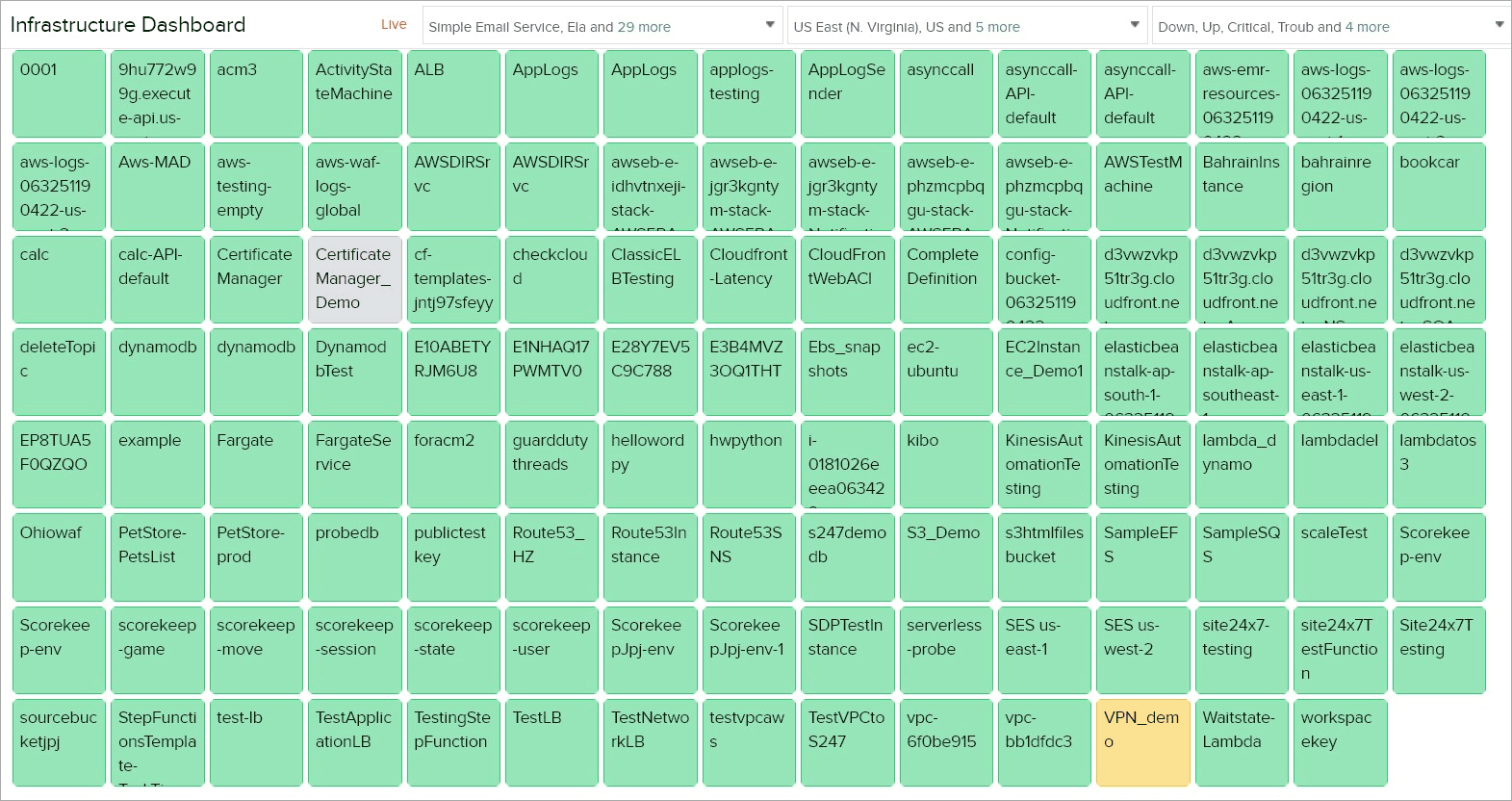Viewport: 1512px width, 801px height.
Task: Open the Ohiowaf tile
Action: pyautogui.click(x=59, y=556)
